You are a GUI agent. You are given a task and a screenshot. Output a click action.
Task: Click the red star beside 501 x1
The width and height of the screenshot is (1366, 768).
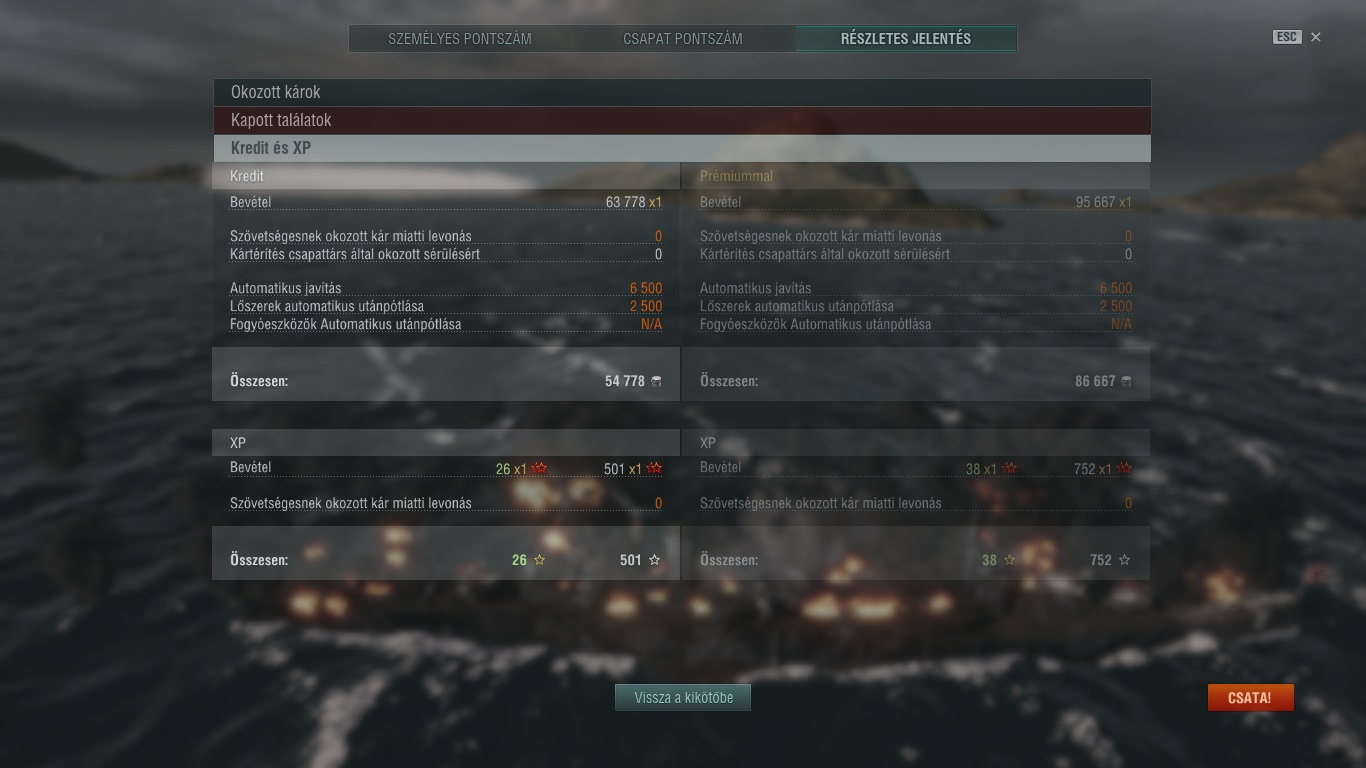click(x=655, y=468)
